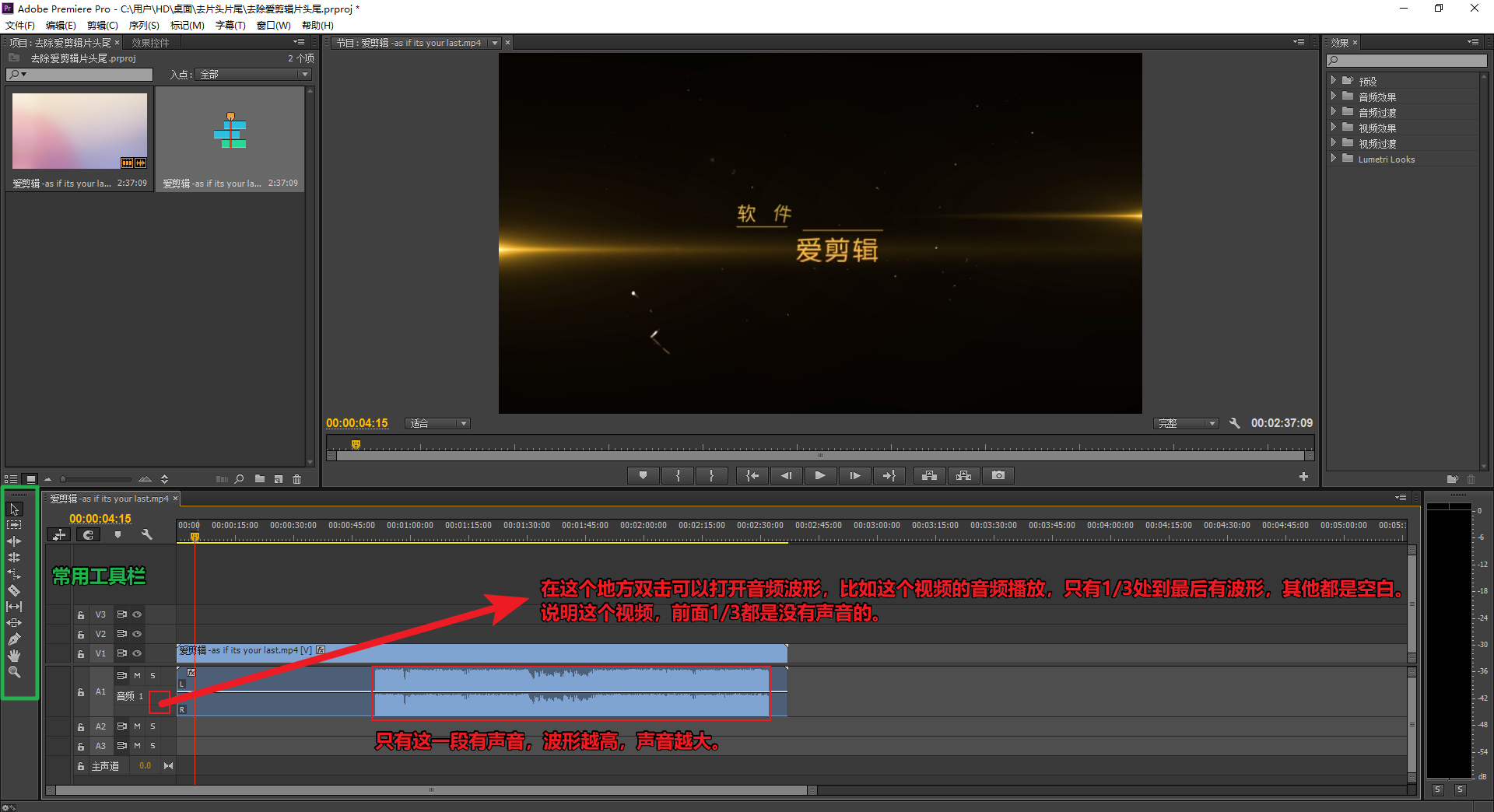Add a marker on the timeline
The image size is (1494, 812).
click(x=117, y=534)
